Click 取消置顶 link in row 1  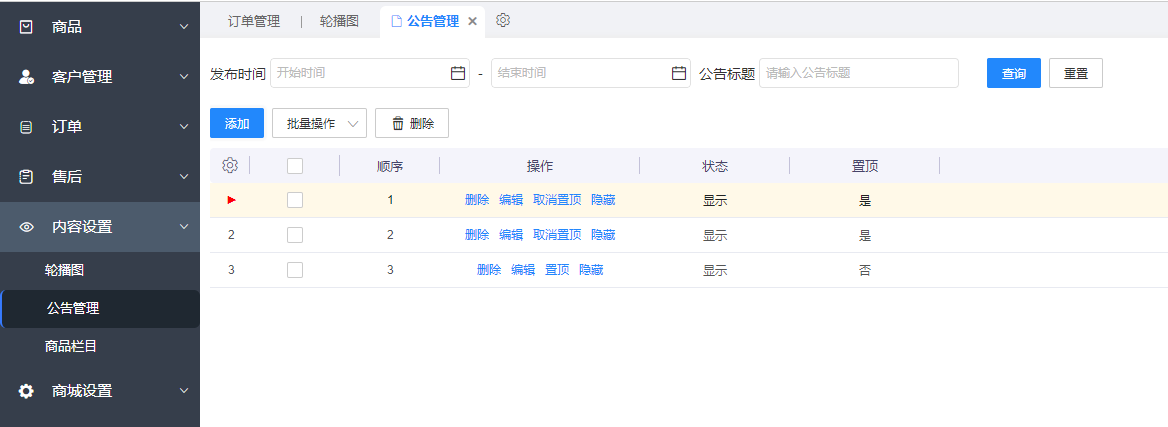tap(557, 200)
